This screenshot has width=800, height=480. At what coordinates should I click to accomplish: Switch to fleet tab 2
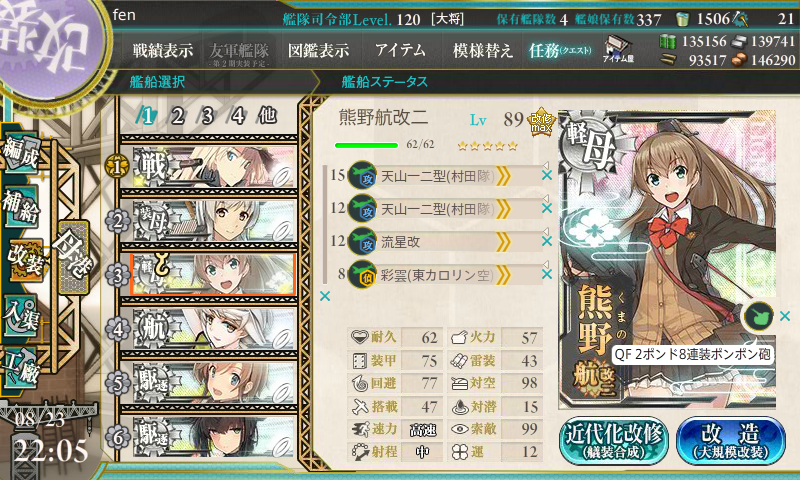point(177,116)
